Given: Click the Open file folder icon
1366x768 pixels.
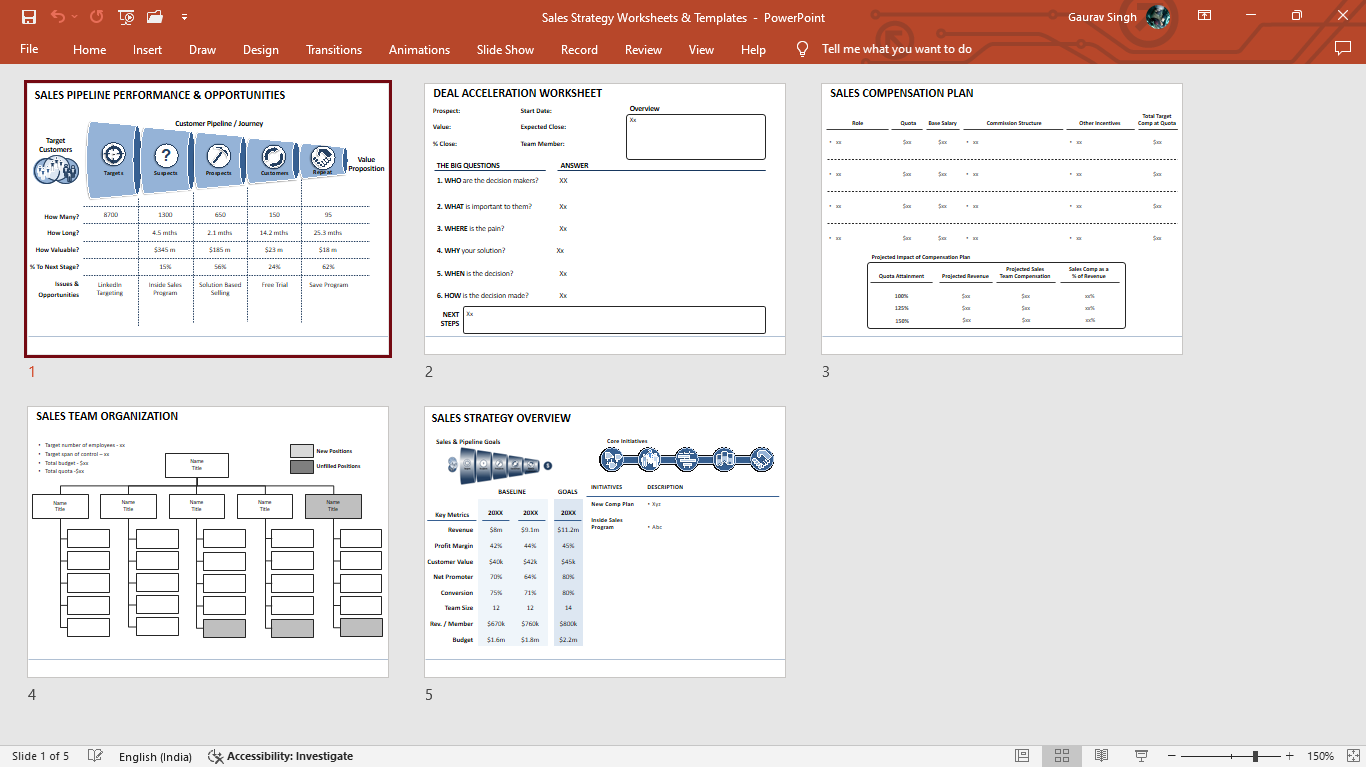Looking at the screenshot, I should click(x=155, y=17).
